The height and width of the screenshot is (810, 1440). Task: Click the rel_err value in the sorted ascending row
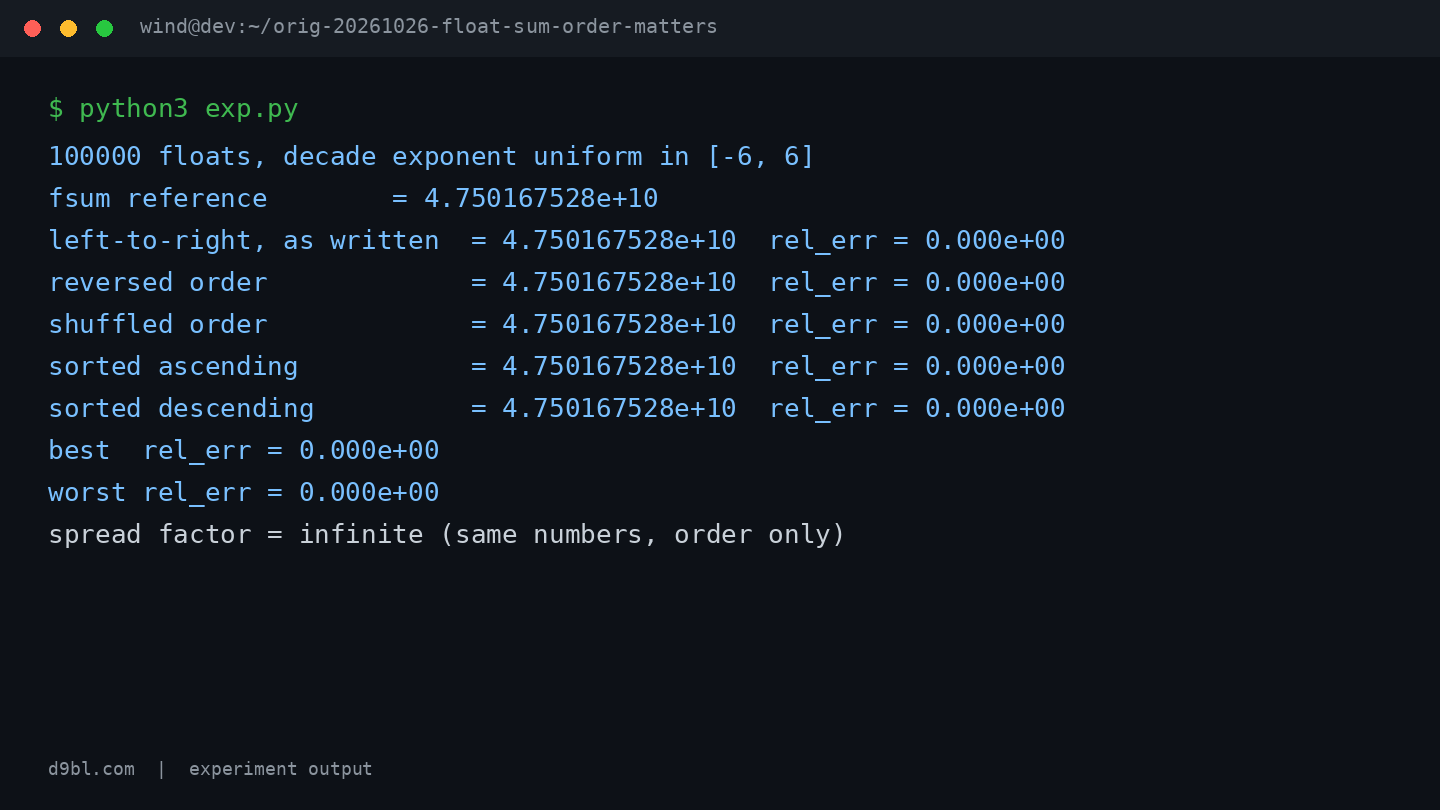(995, 367)
